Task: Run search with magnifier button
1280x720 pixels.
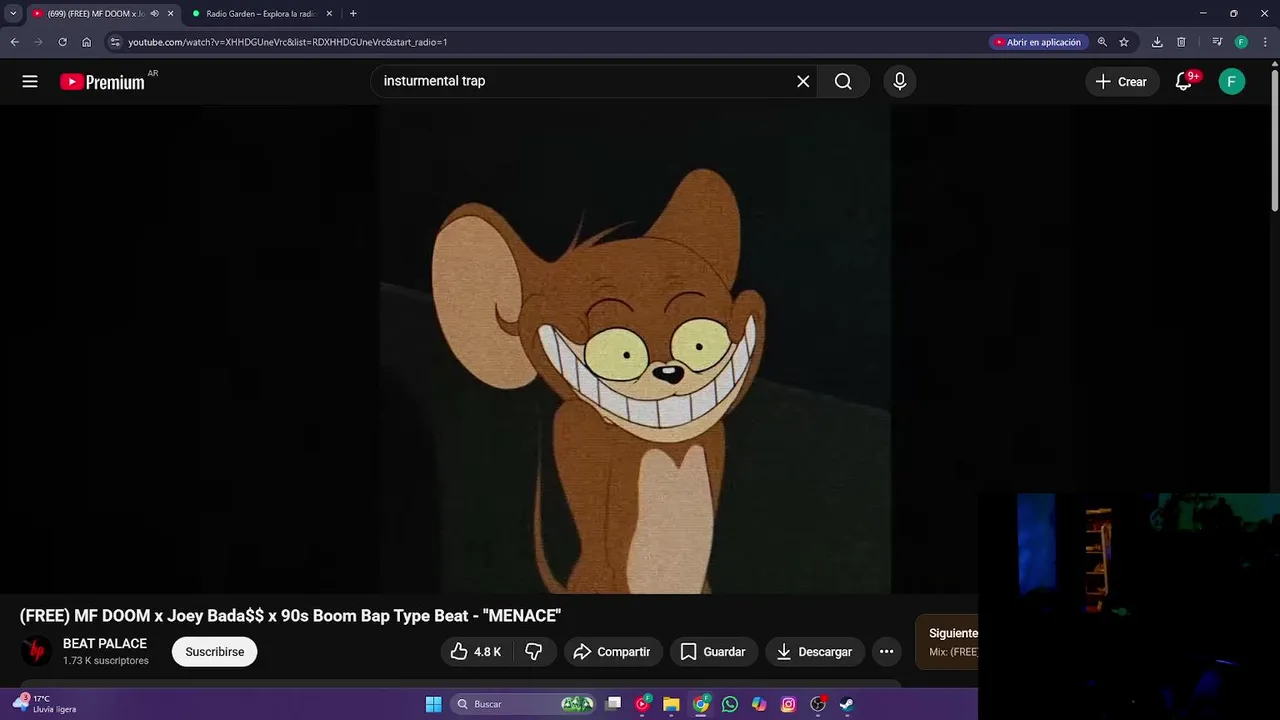Action: [843, 82]
